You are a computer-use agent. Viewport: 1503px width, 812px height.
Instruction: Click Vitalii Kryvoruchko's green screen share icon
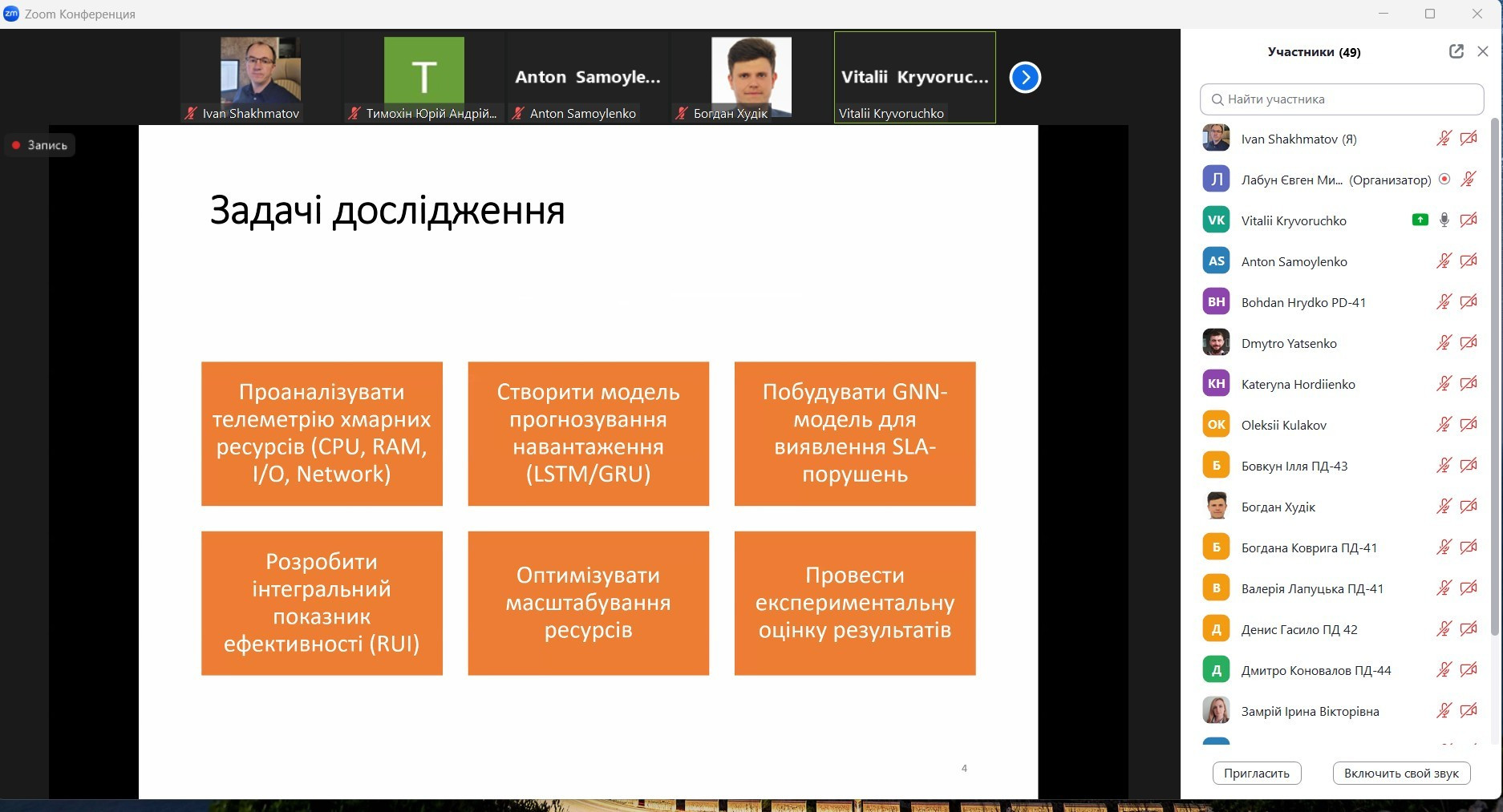pyautogui.click(x=1420, y=220)
